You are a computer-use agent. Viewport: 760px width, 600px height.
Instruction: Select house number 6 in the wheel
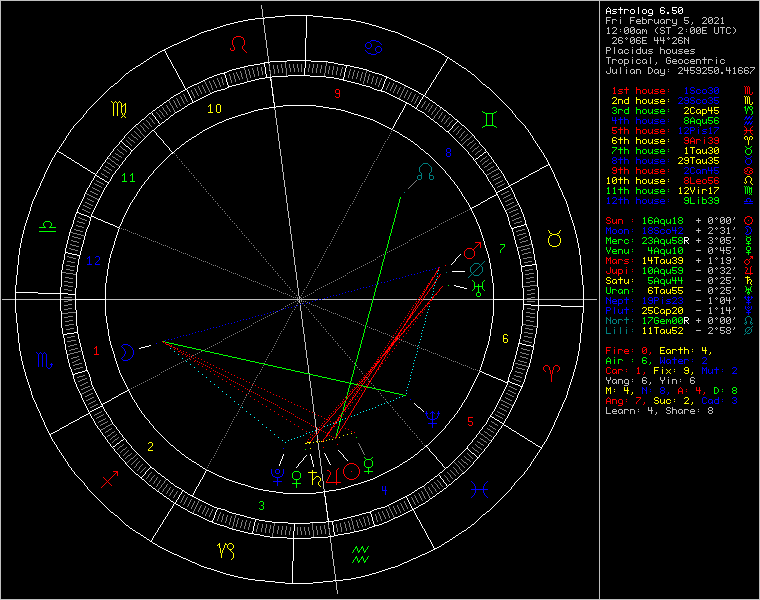click(x=505, y=338)
